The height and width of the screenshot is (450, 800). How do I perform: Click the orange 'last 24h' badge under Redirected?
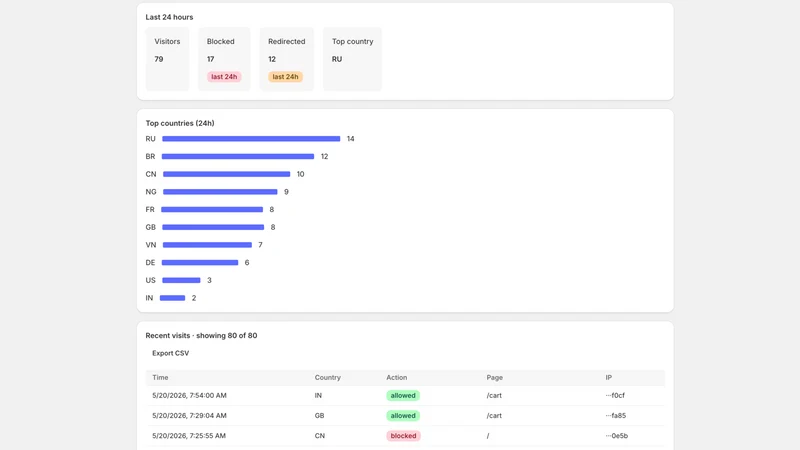(x=285, y=77)
